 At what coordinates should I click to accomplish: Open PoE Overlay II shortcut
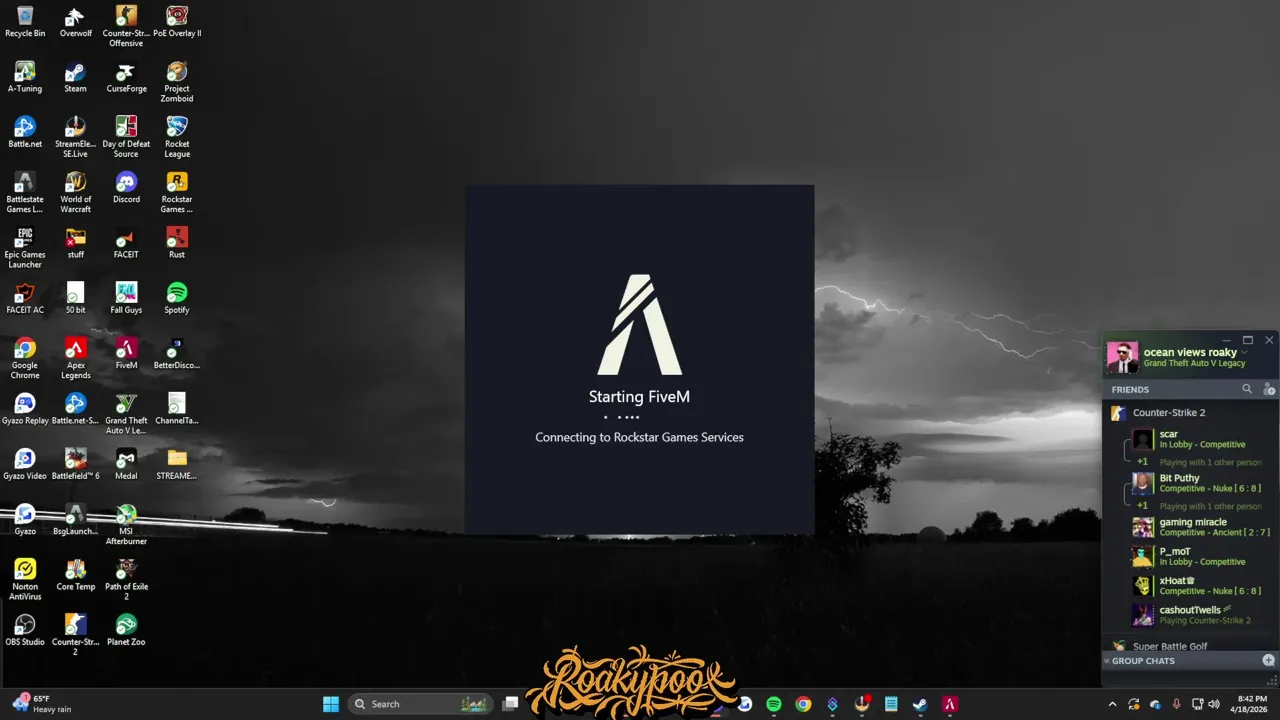click(x=177, y=21)
